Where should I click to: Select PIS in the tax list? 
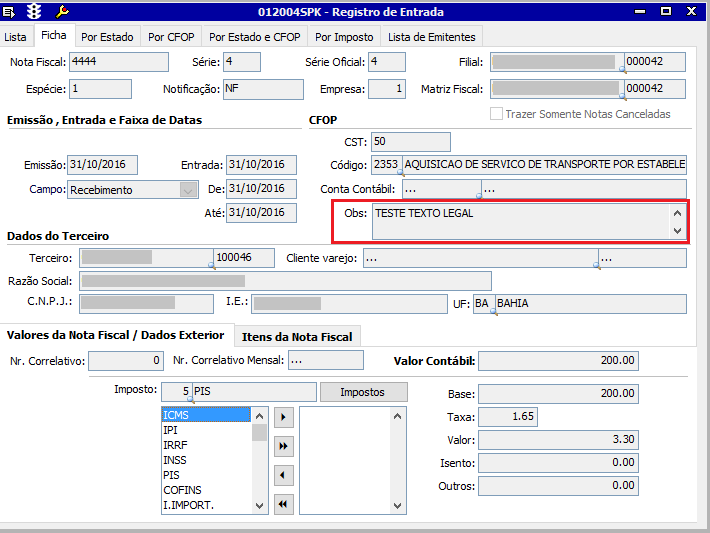(x=206, y=475)
